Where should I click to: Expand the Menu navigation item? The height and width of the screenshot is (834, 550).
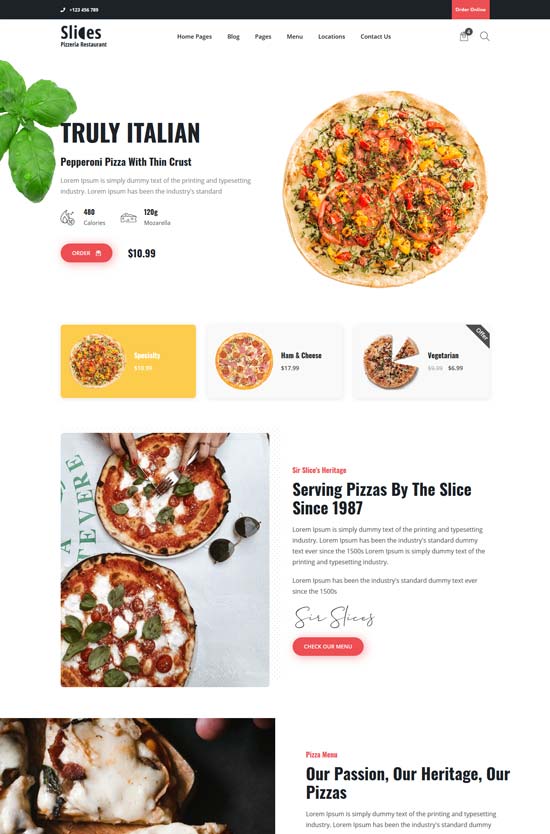click(x=295, y=37)
